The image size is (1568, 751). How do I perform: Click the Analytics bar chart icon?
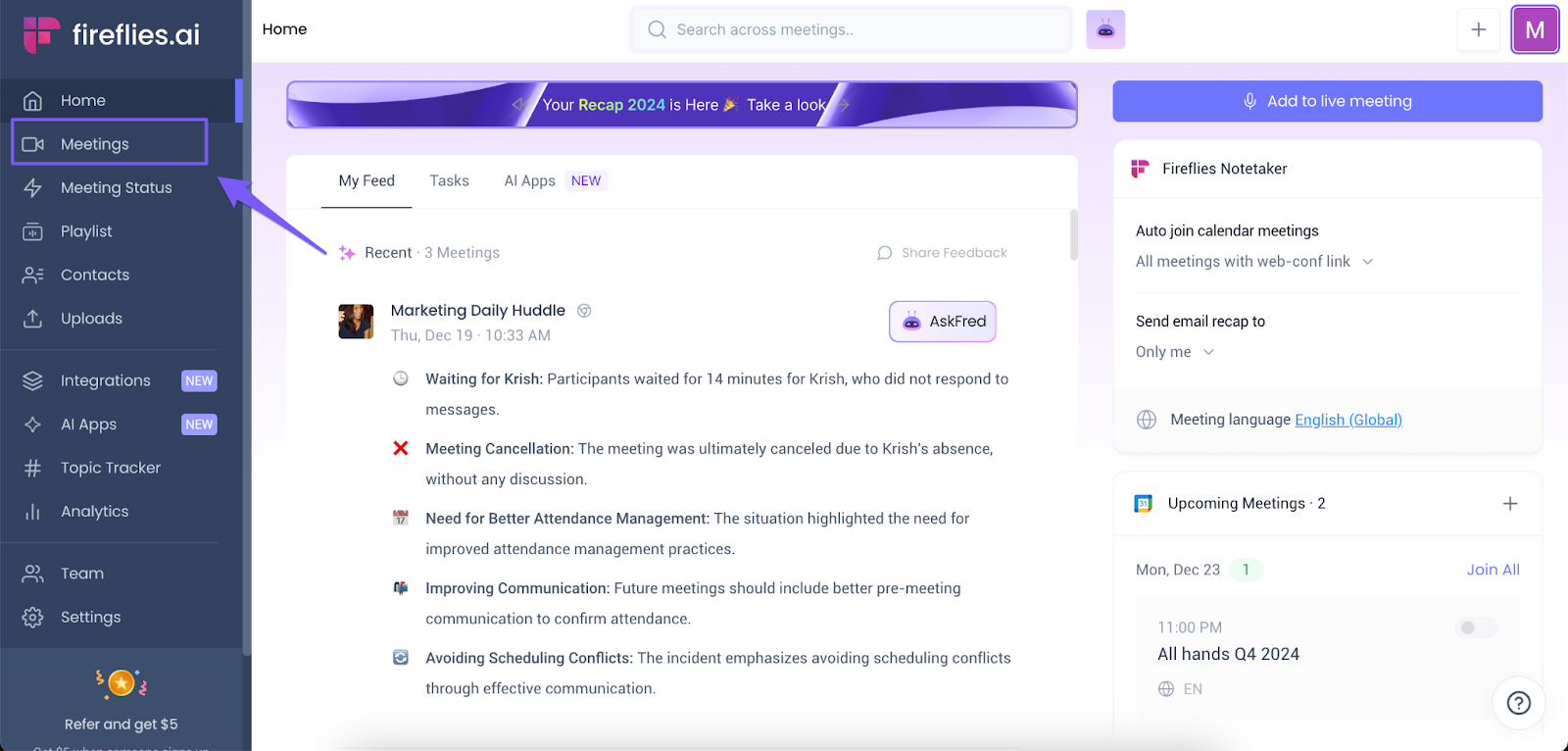[32, 512]
